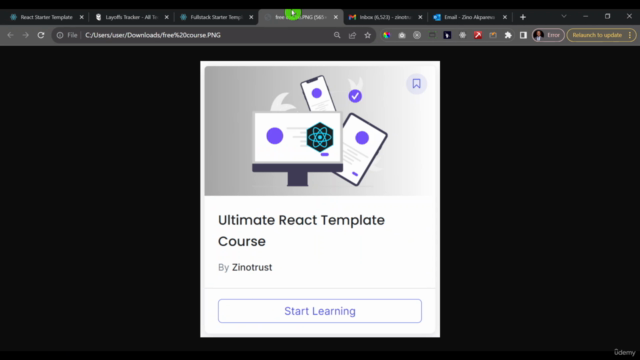Open the tab search dropdown chevron
Image resolution: width=640 pixels, height=360 pixels.
[x=564, y=16]
